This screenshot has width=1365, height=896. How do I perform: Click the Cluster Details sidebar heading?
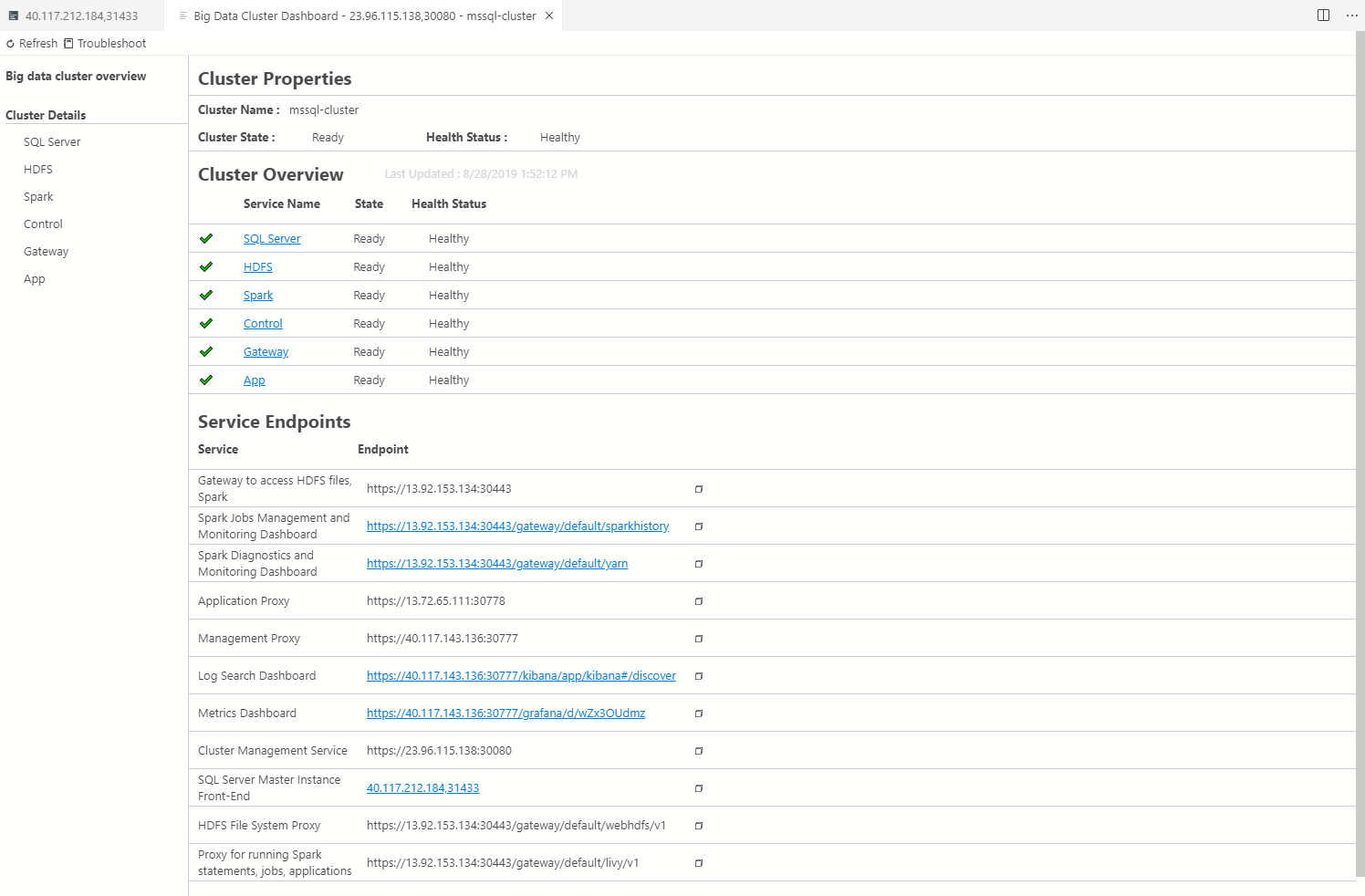coord(46,116)
